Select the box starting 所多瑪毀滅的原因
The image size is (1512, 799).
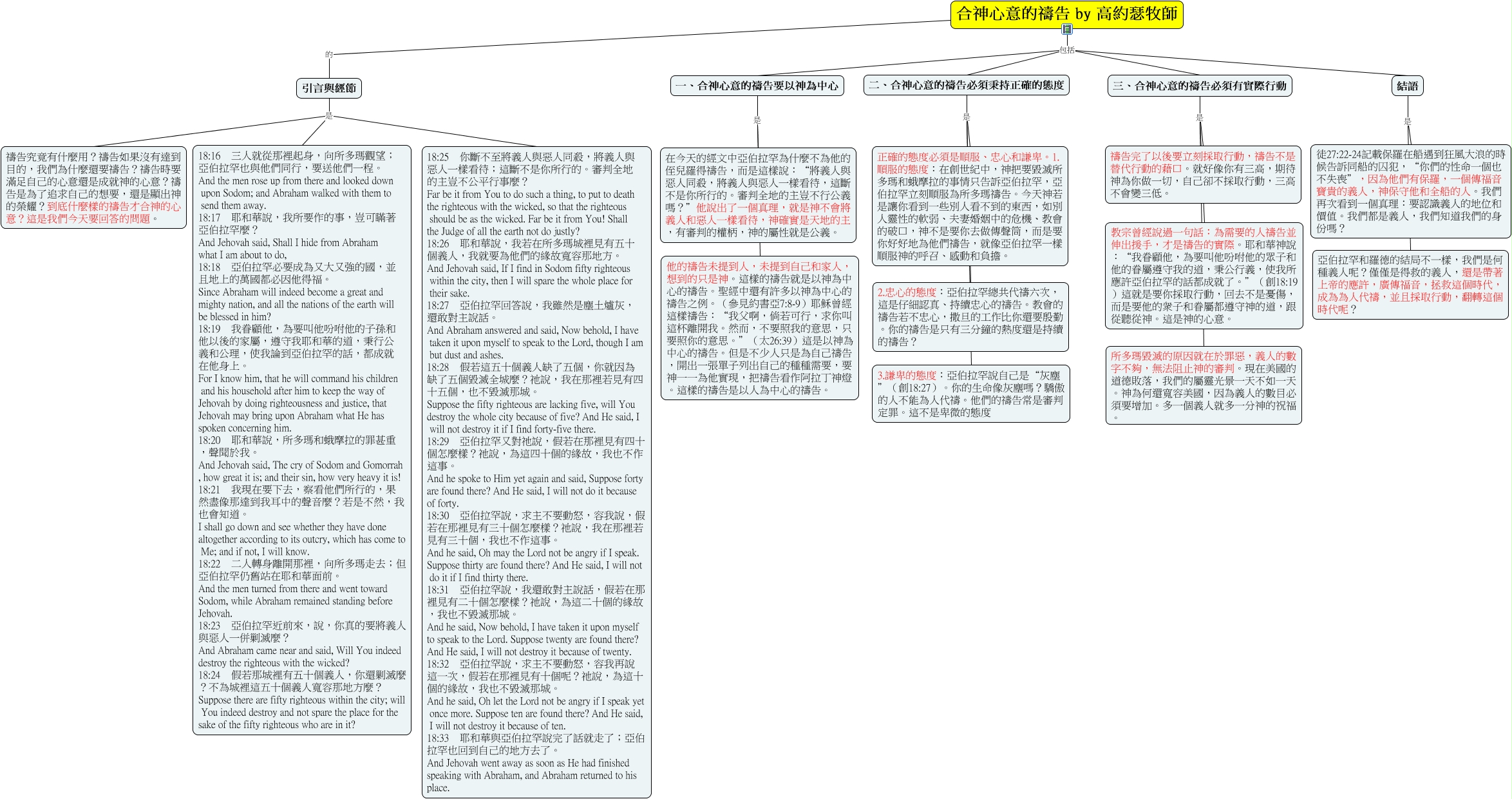(x=1204, y=385)
